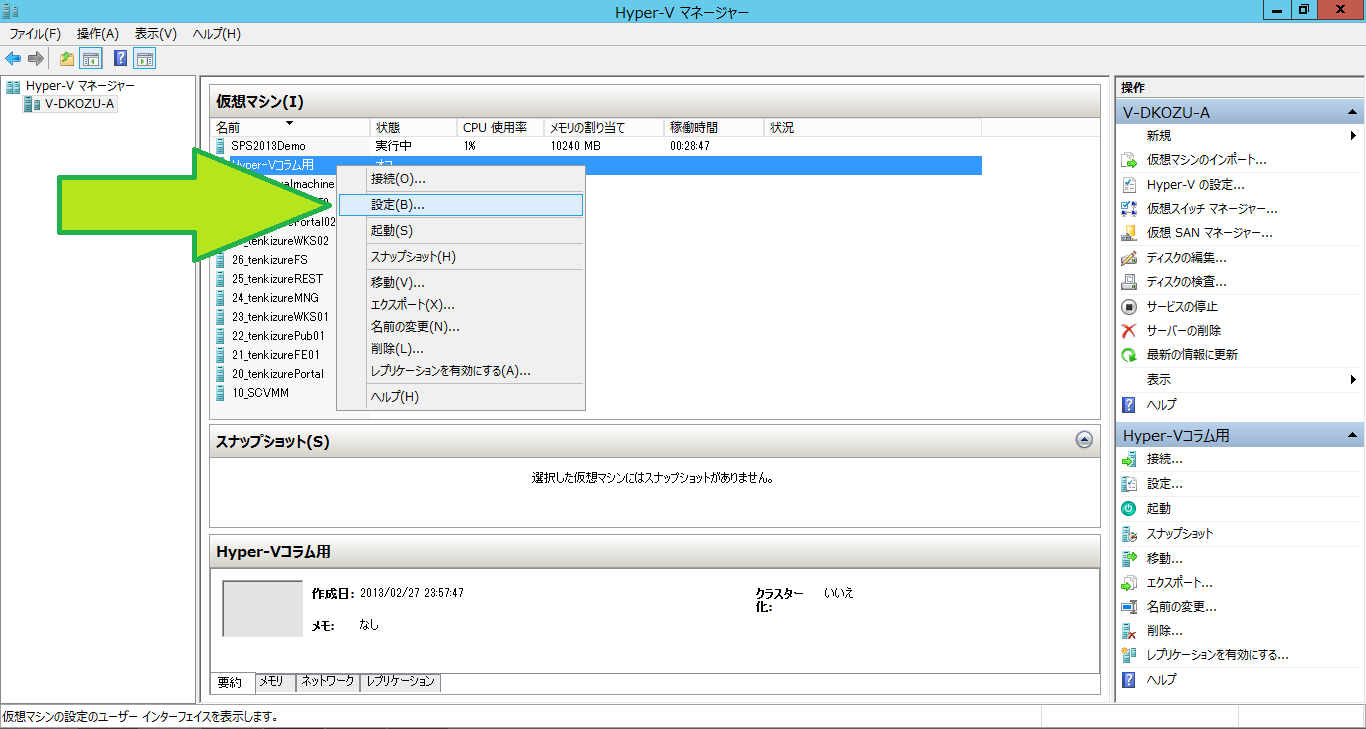Click the red X サーバーの削除 icon

point(1129,331)
